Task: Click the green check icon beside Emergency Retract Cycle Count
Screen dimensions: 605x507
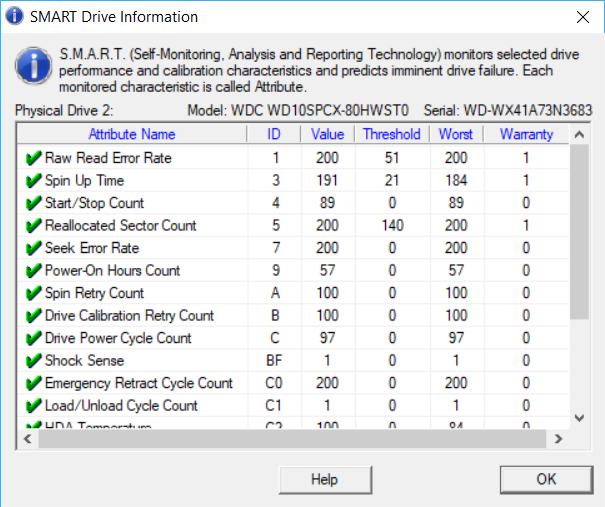Action: pyautogui.click(x=34, y=383)
